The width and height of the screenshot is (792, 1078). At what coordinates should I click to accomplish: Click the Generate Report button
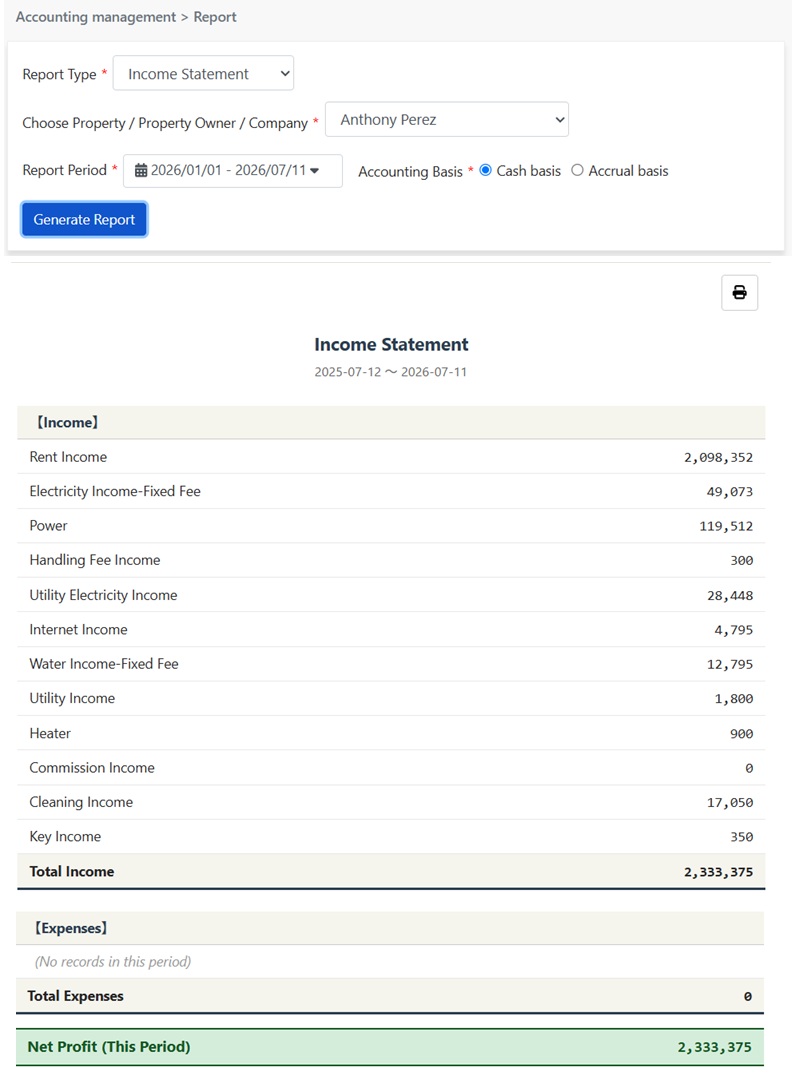(x=84, y=219)
